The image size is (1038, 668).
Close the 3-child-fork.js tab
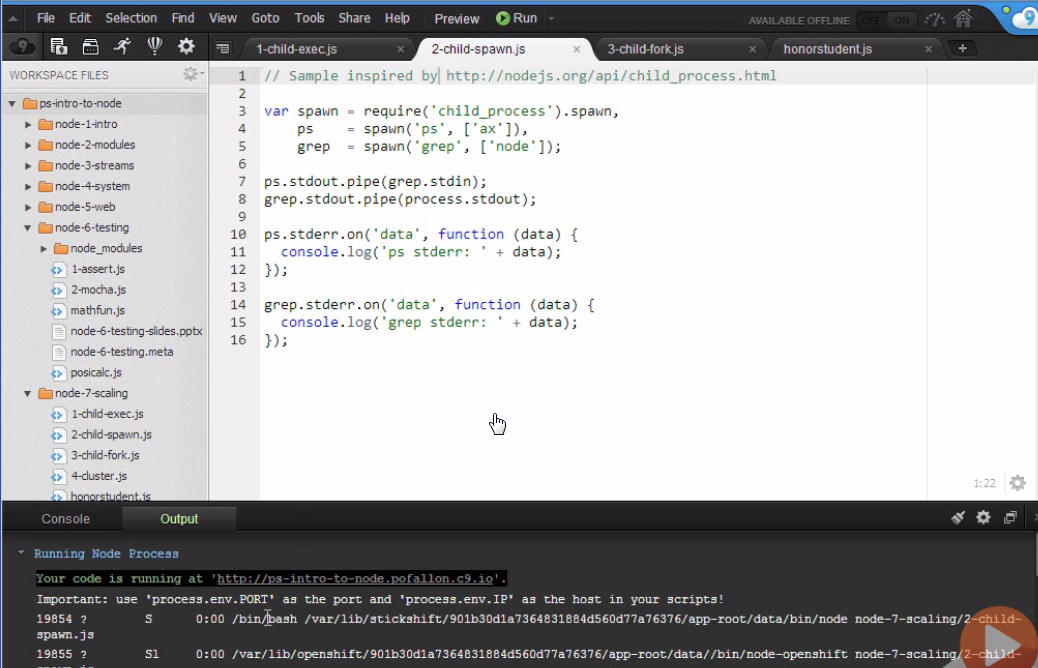click(752, 49)
